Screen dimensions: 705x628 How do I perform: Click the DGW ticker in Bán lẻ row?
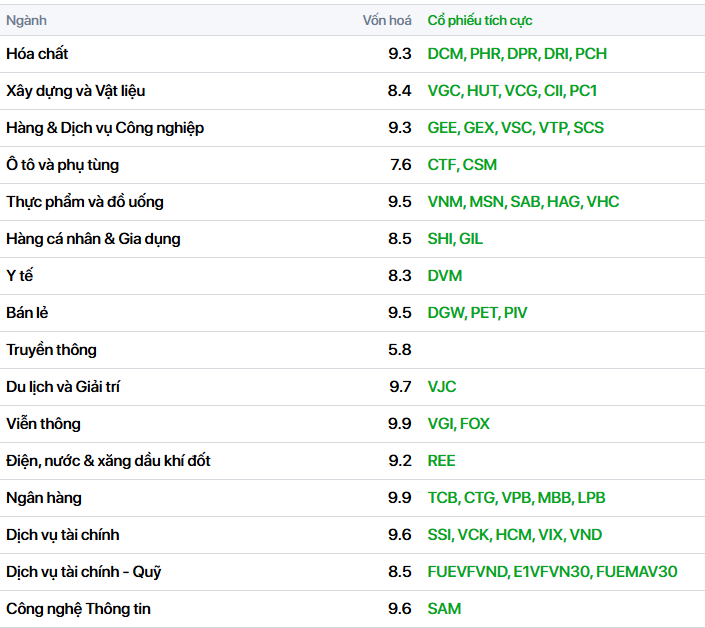pyautogui.click(x=446, y=313)
